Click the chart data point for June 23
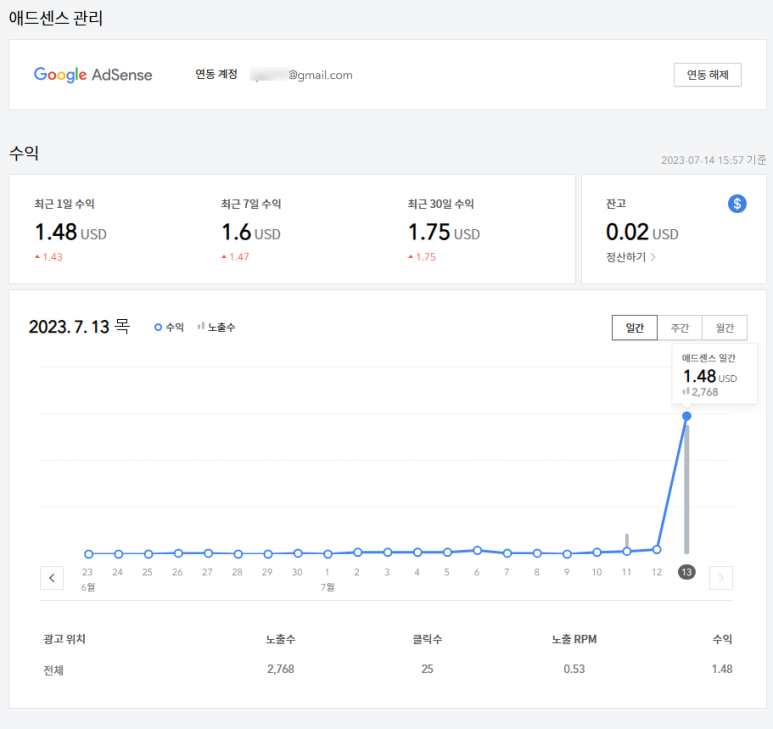773x729 pixels. [89, 554]
